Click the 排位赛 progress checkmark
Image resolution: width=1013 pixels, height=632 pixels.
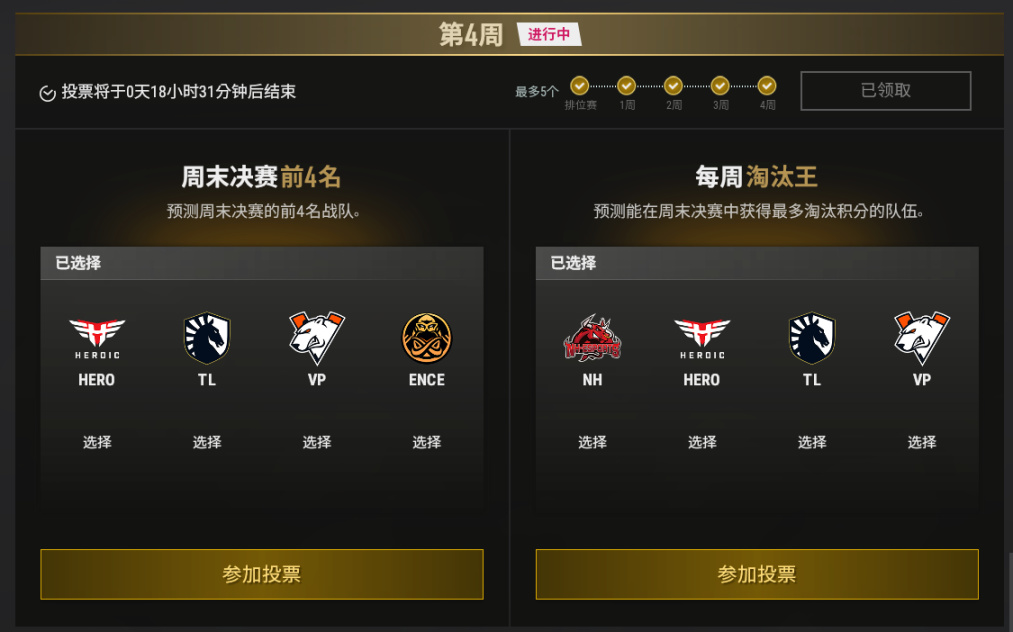point(580,85)
